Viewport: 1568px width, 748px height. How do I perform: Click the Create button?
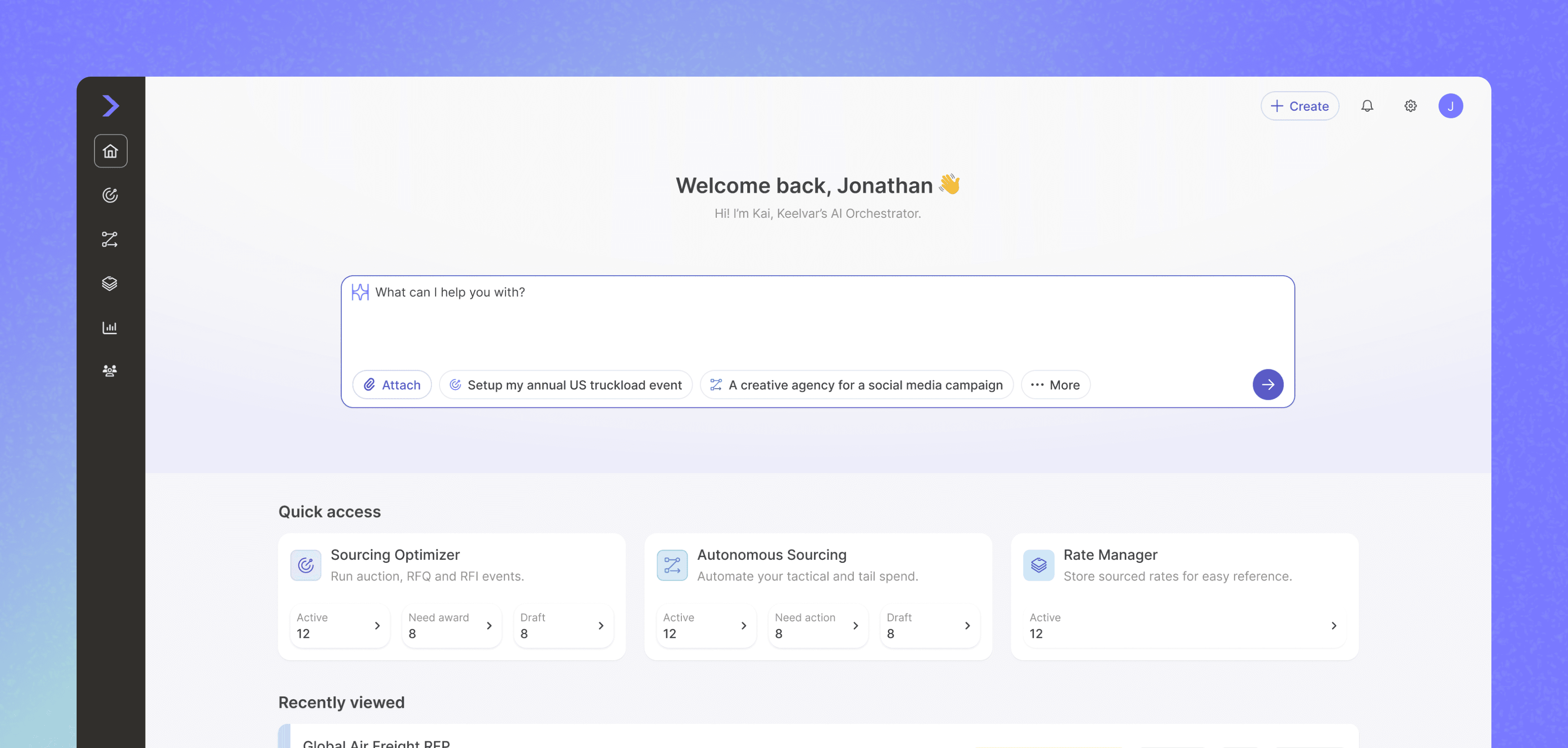(x=1299, y=106)
